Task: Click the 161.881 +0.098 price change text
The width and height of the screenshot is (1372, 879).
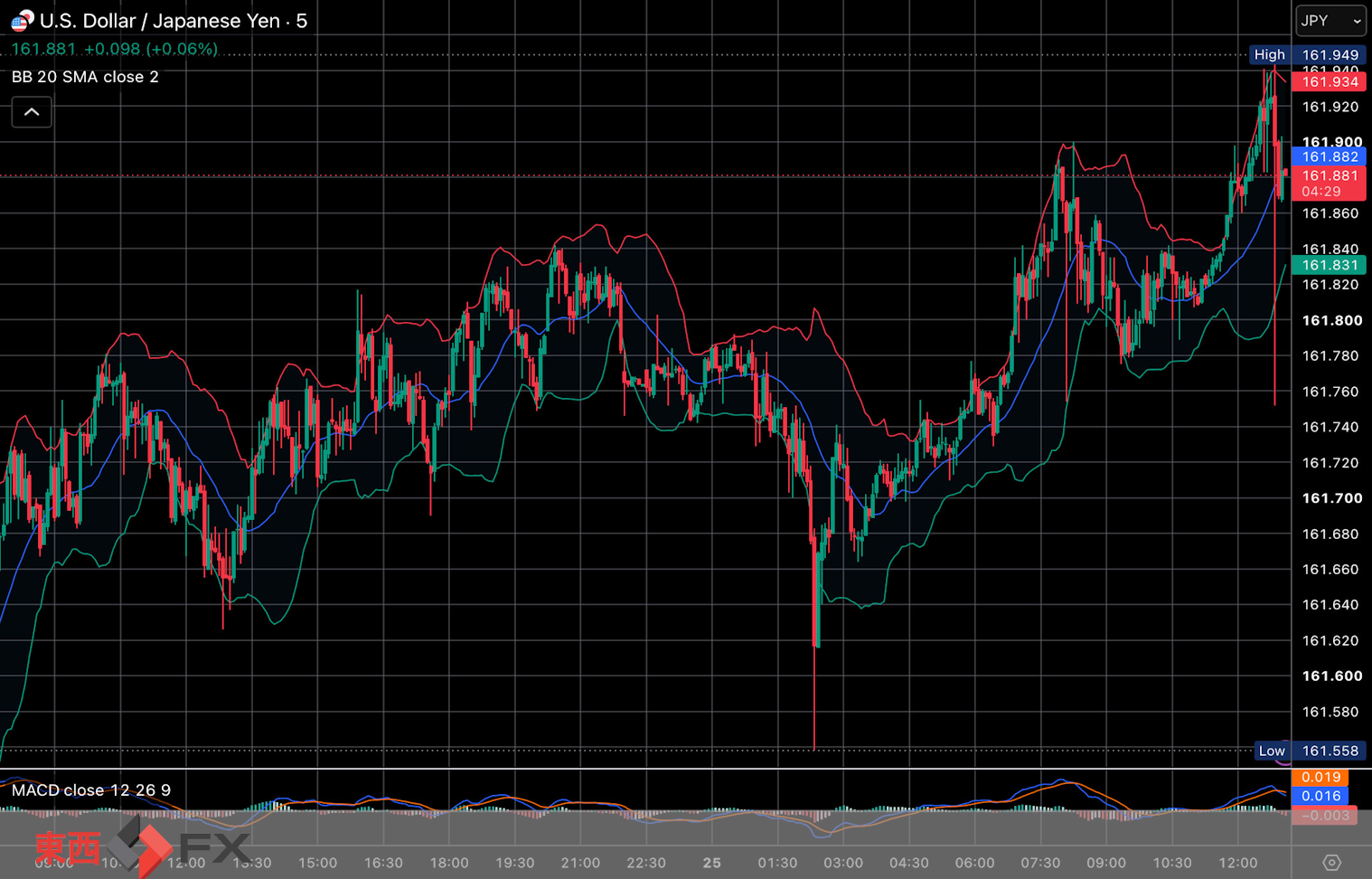Action: tap(114, 49)
